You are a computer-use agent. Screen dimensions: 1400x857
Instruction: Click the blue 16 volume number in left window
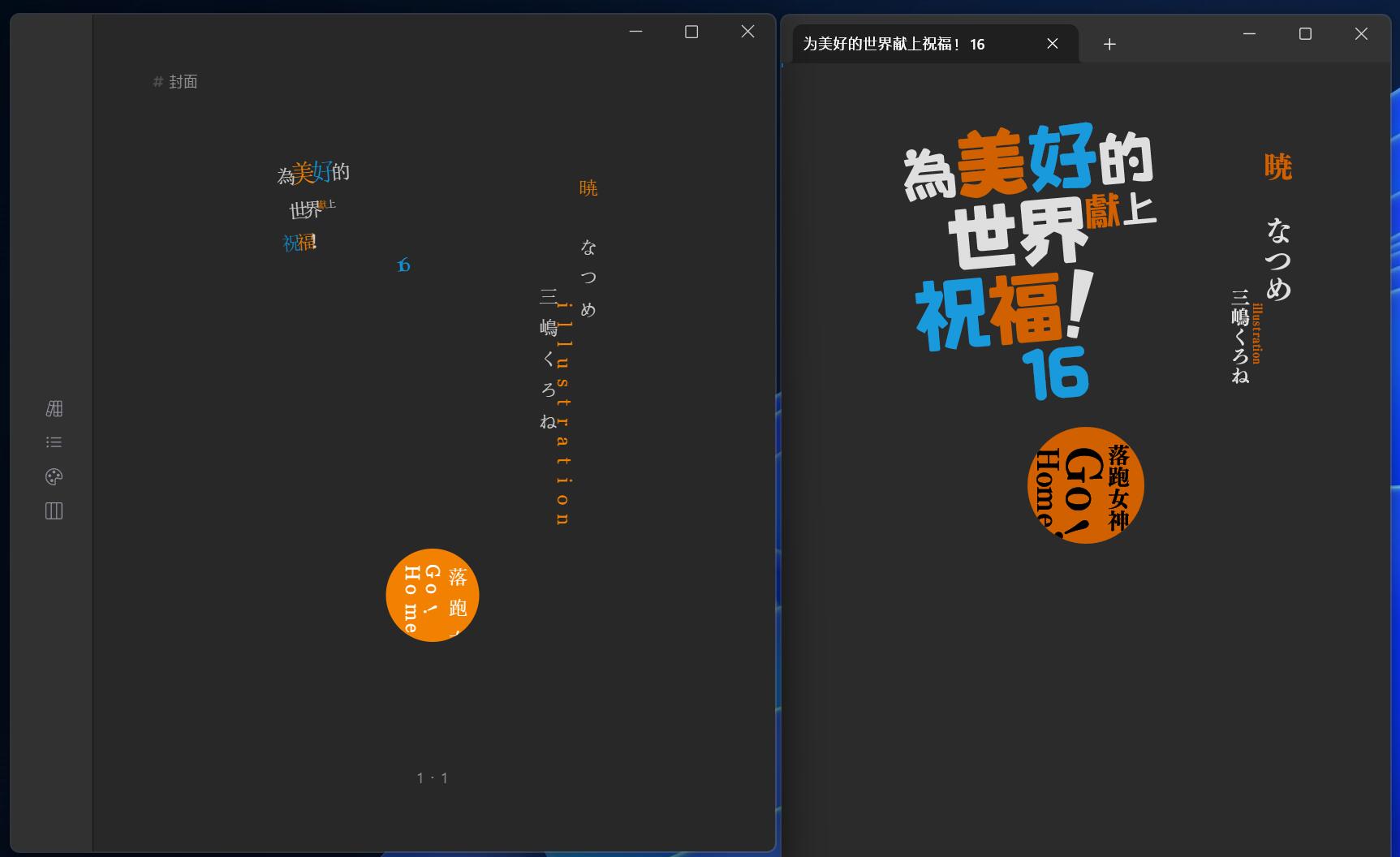pyautogui.click(x=403, y=265)
